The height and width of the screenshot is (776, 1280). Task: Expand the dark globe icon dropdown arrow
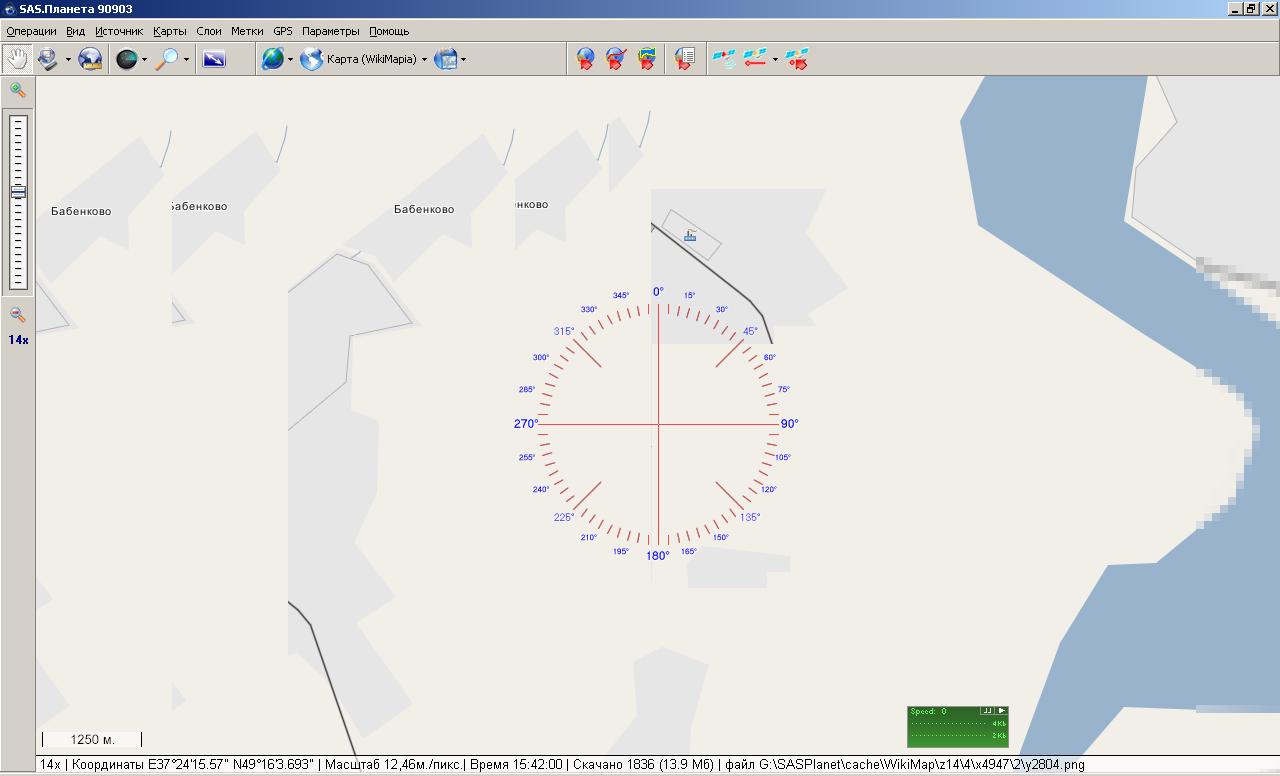tap(144, 59)
